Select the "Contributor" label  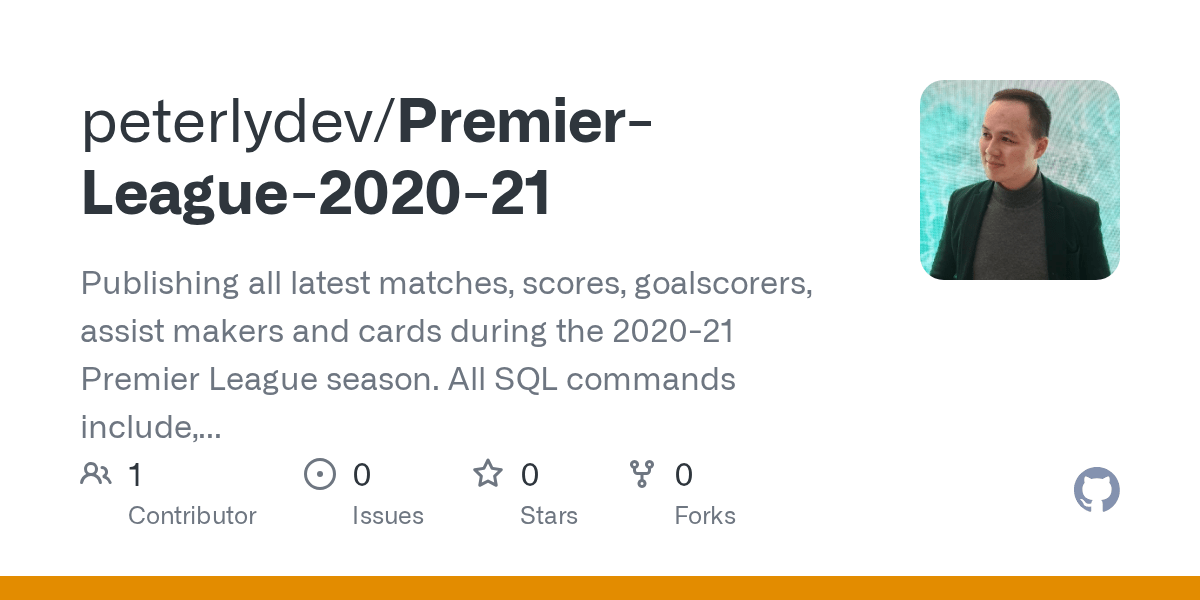tap(192, 516)
